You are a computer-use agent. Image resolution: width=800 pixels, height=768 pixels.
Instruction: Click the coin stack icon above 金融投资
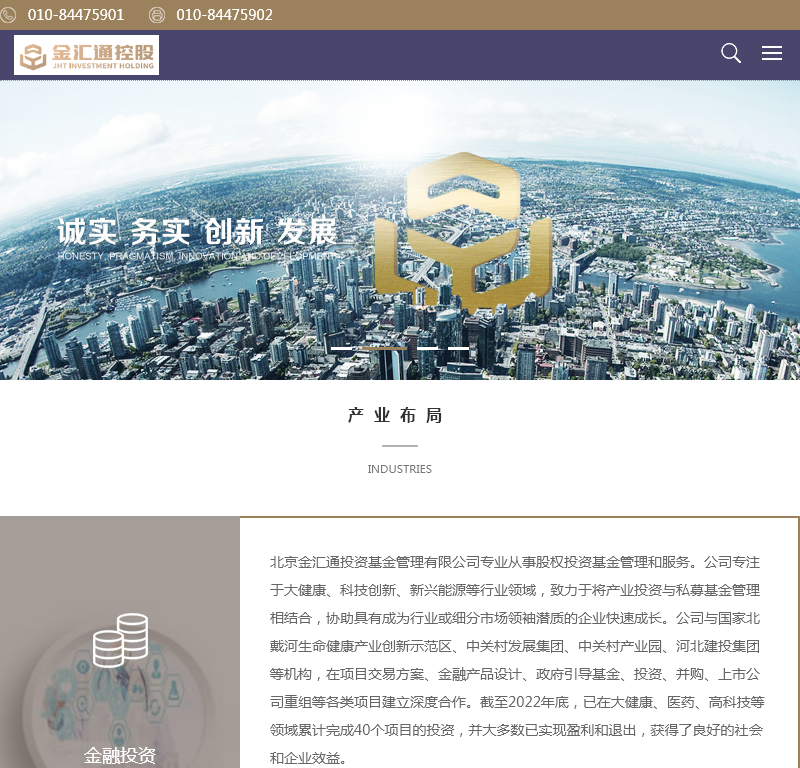click(121, 640)
